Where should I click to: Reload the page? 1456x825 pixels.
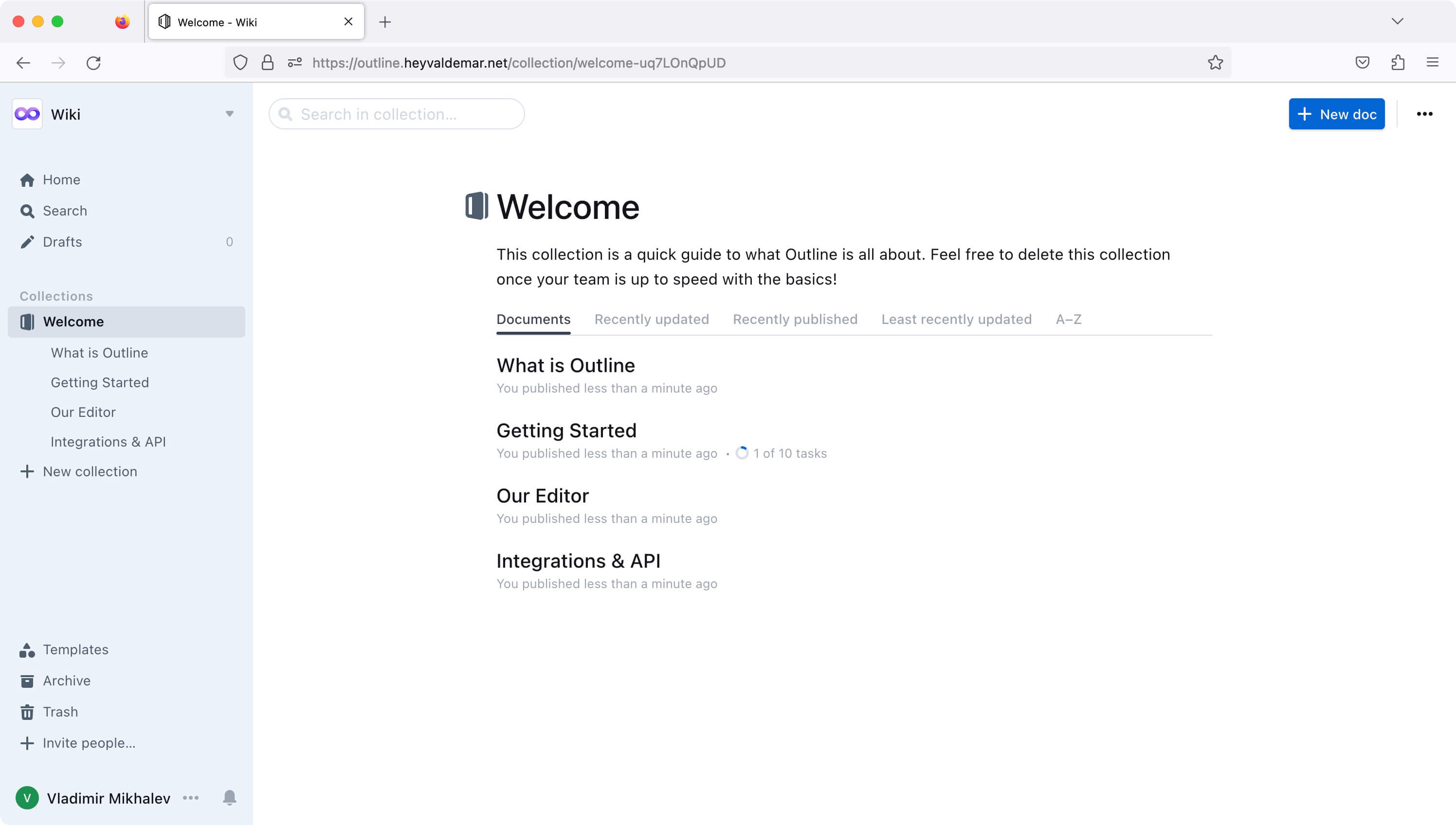click(x=93, y=62)
